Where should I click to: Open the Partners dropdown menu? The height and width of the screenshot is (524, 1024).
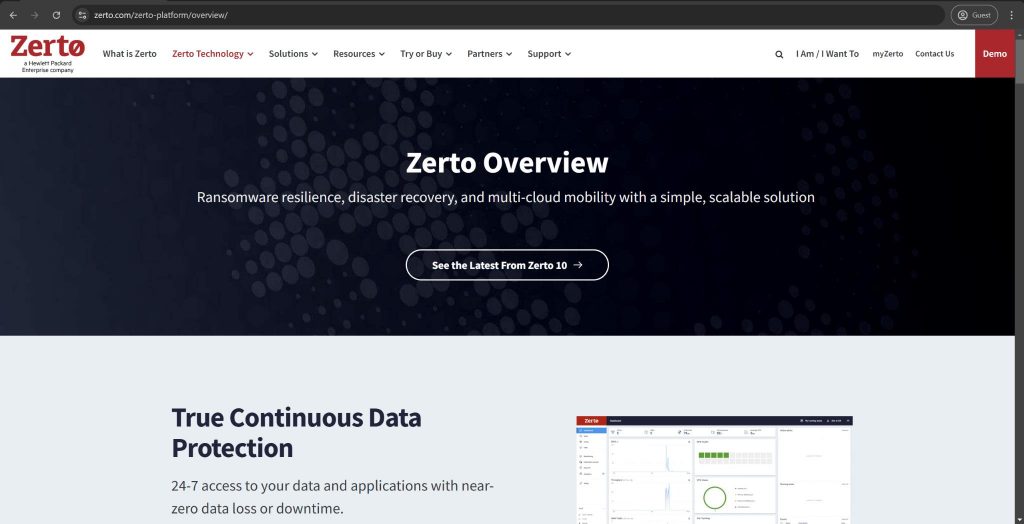coord(489,54)
